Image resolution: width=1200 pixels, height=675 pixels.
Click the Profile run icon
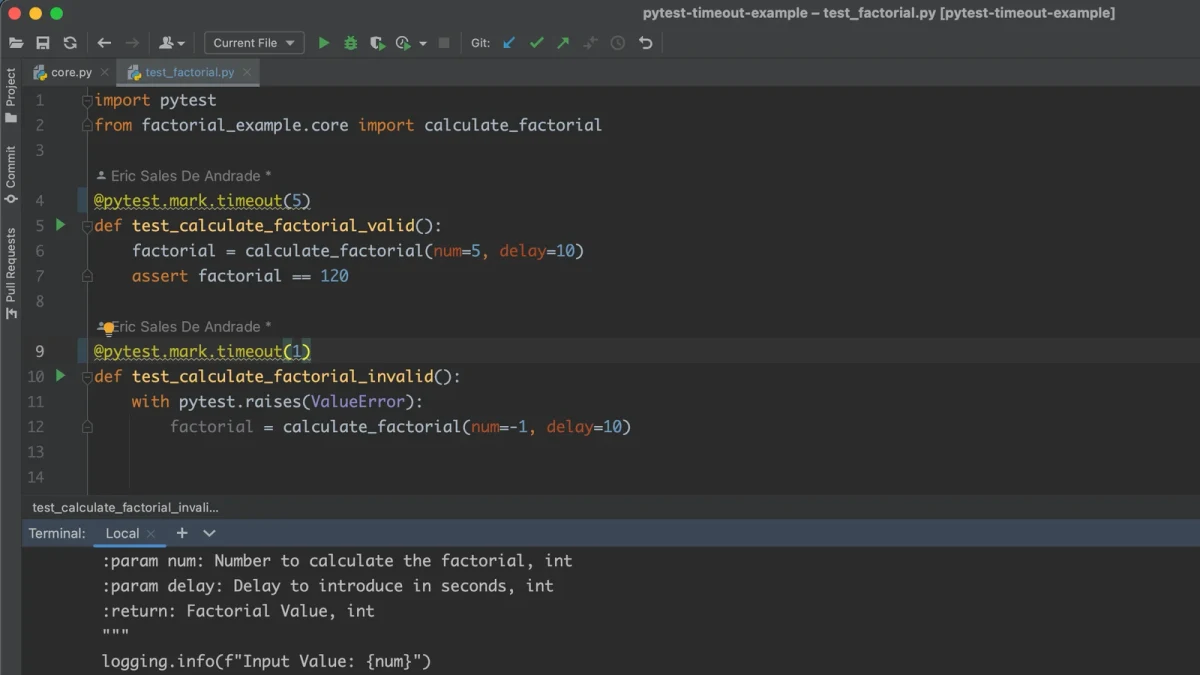[x=403, y=43]
